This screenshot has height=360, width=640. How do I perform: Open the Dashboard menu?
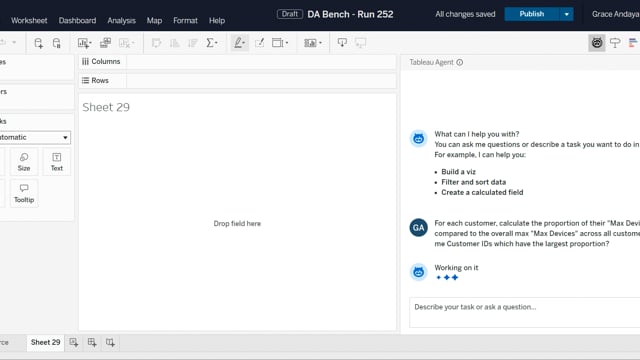click(x=78, y=20)
